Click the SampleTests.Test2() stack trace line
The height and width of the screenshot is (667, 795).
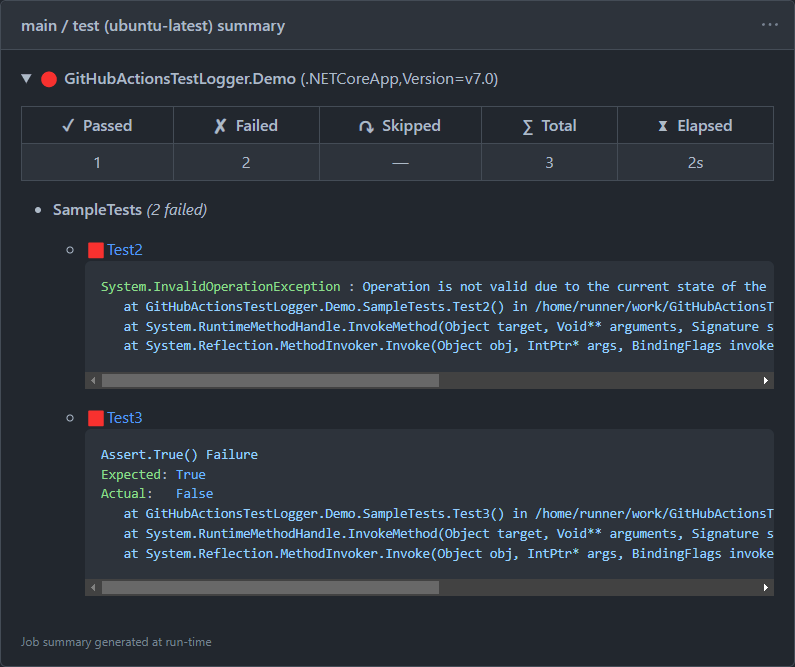point(448,307)
